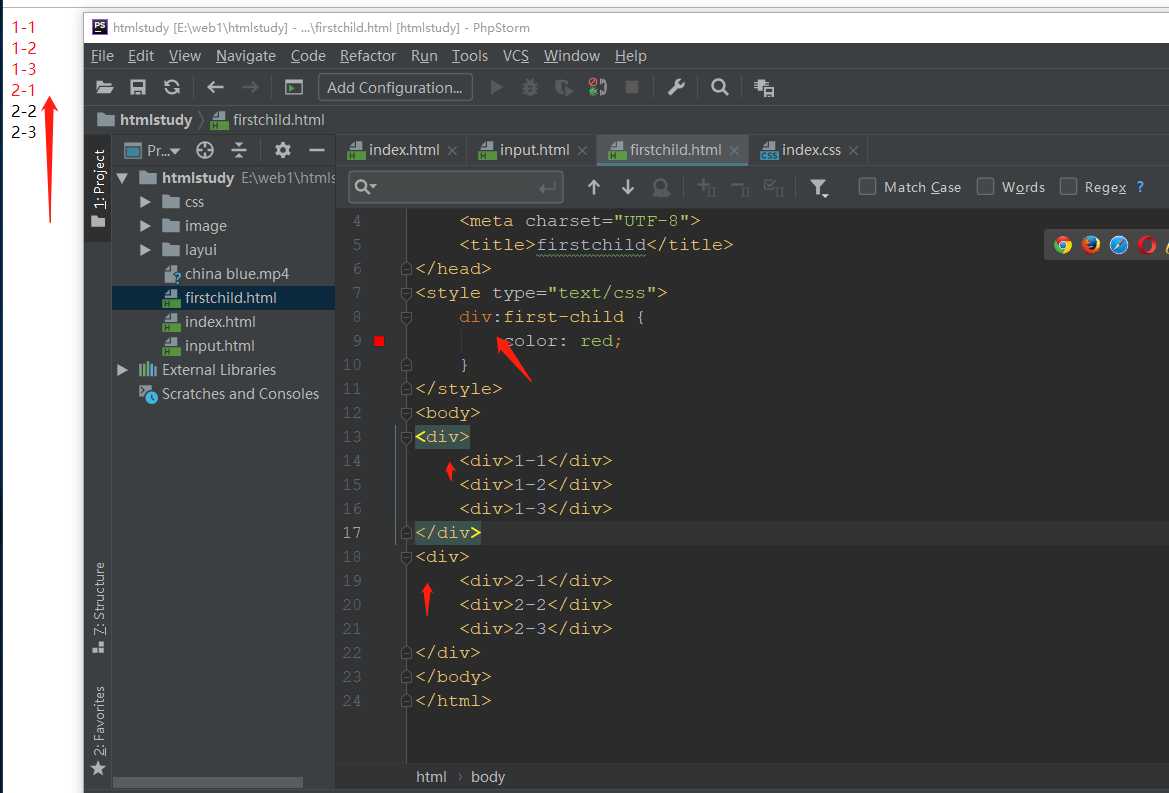Switch to the index.css editor tab
Image resolution: width=1169 pixels, height=793 pixels.
(x=810, y=150)
